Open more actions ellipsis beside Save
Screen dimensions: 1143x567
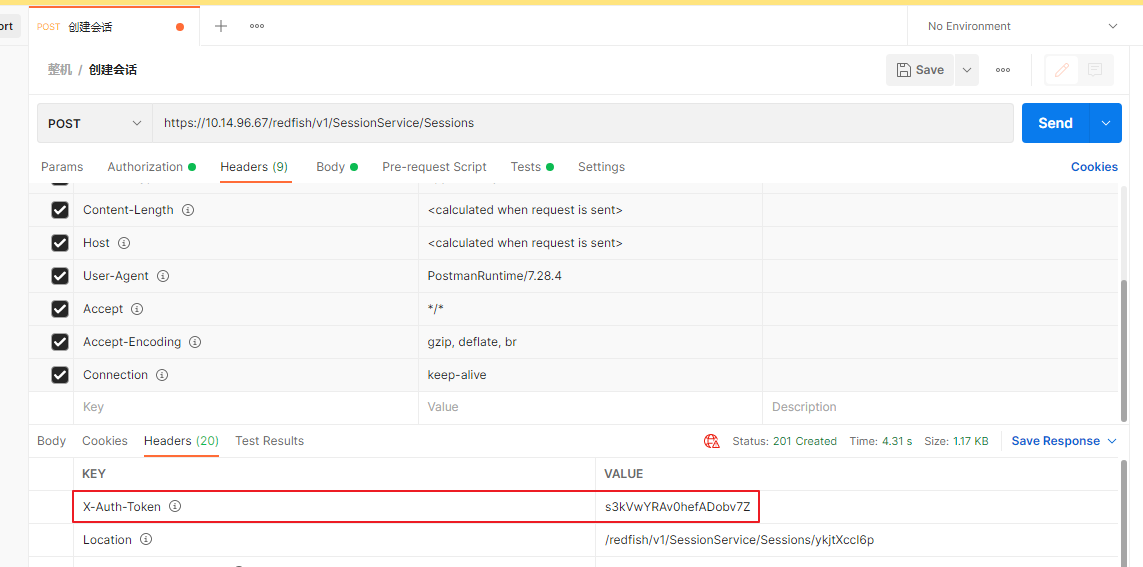coord(1003,70)
